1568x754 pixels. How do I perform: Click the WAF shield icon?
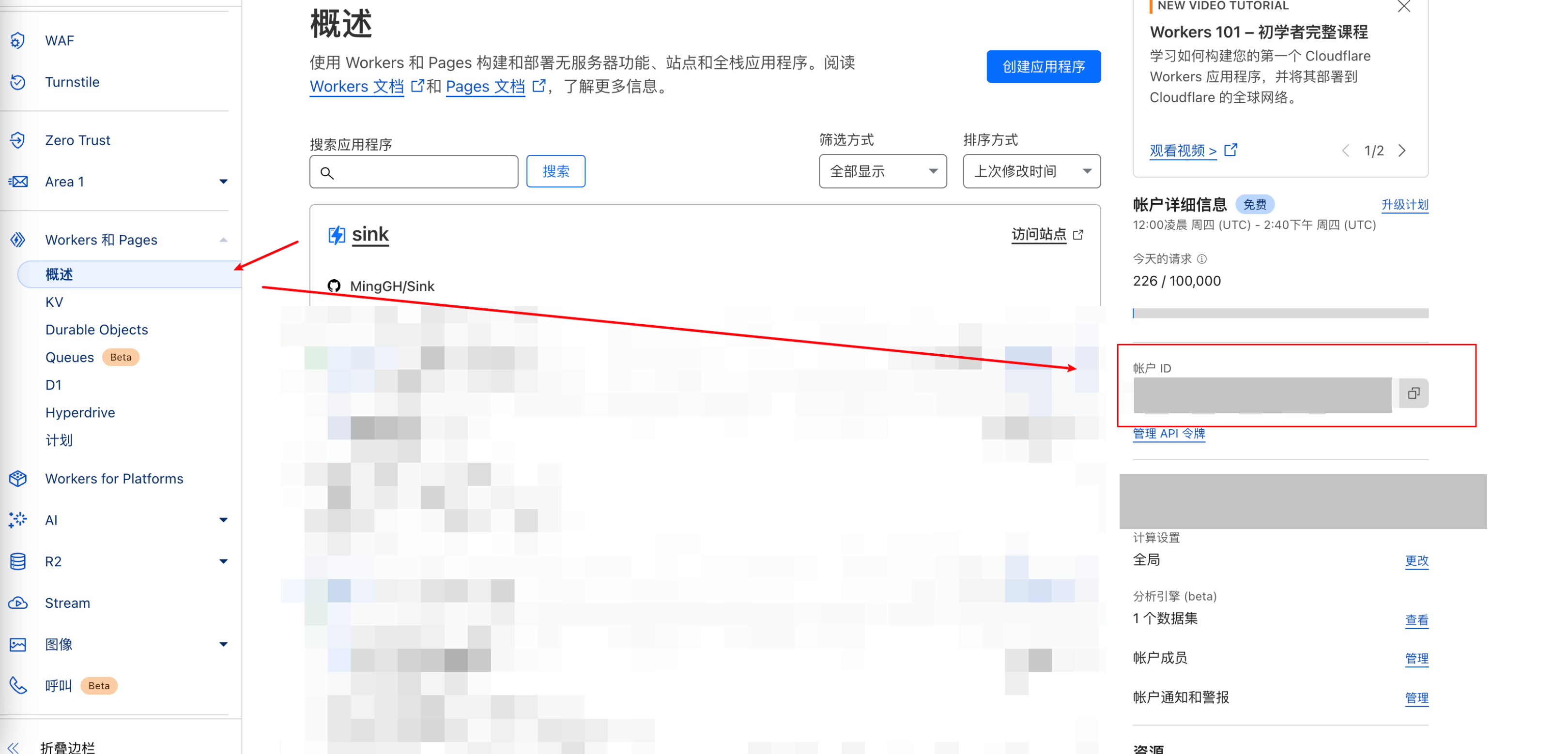tap(17, 40)
